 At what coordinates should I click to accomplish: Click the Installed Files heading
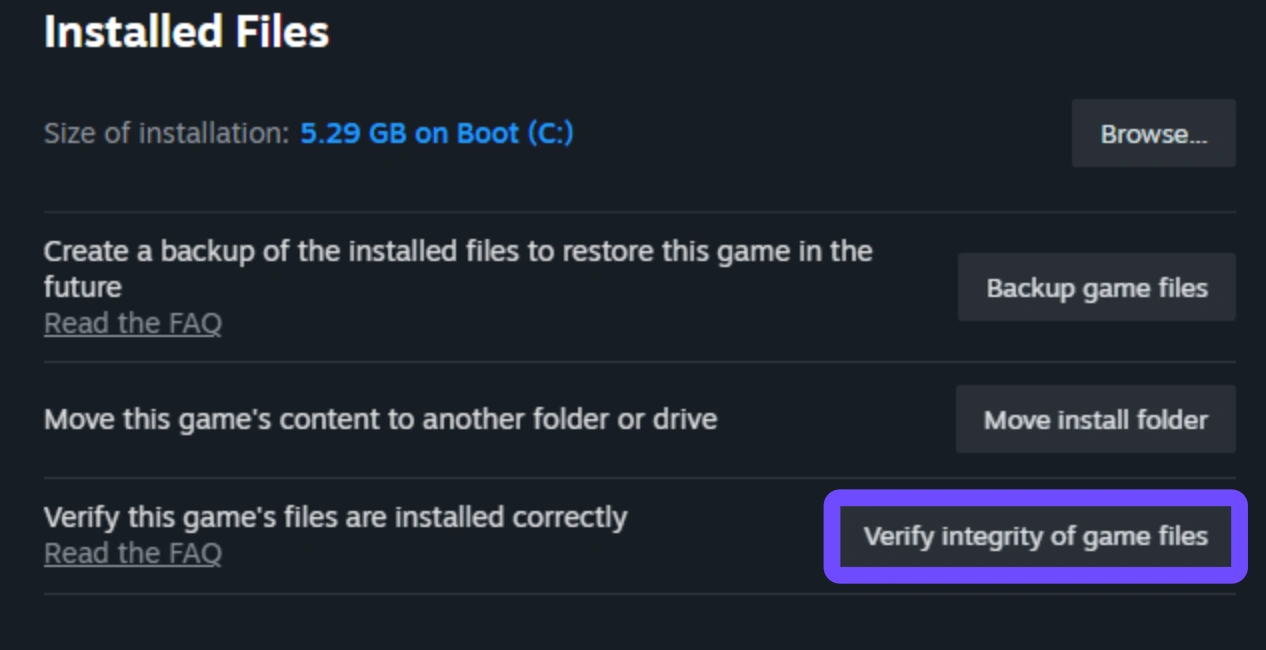tap(186, 33)
